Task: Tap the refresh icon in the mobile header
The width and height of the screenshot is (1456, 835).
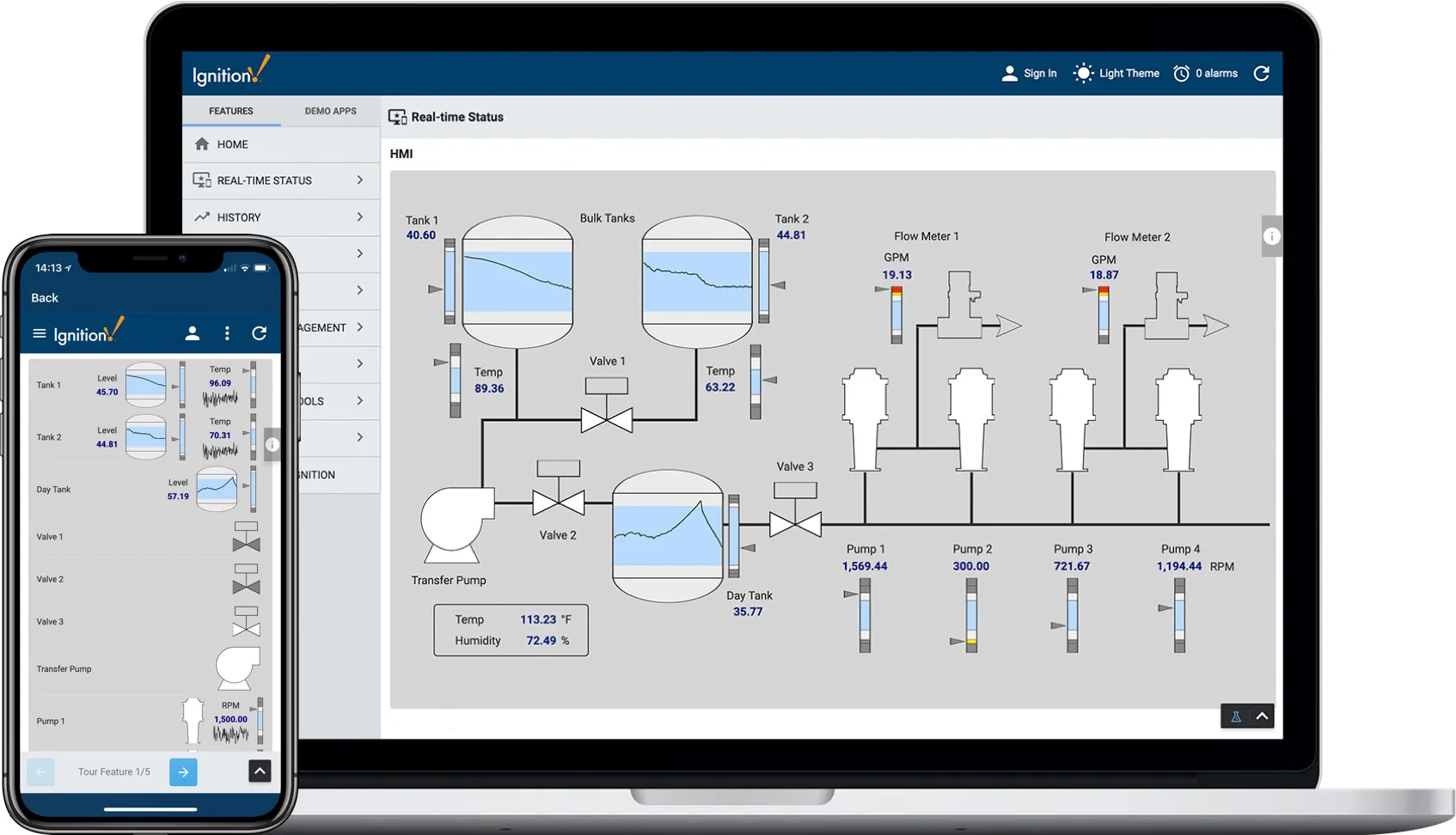Action: pos(260,333)
